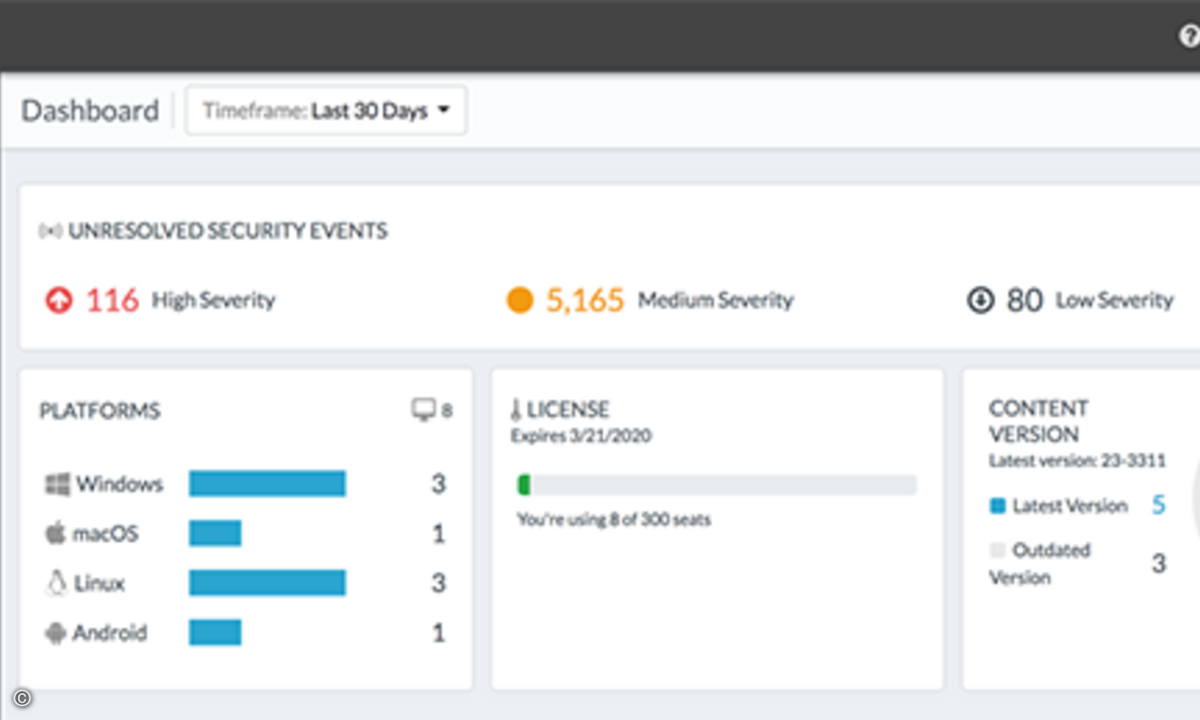Click the Outdated Version count 3

point(1158,564)
